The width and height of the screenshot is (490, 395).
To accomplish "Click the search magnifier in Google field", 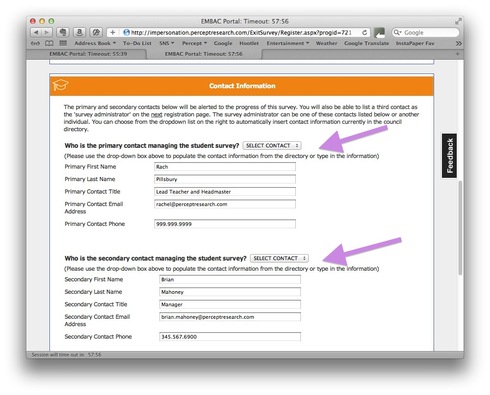I will 397,32.
